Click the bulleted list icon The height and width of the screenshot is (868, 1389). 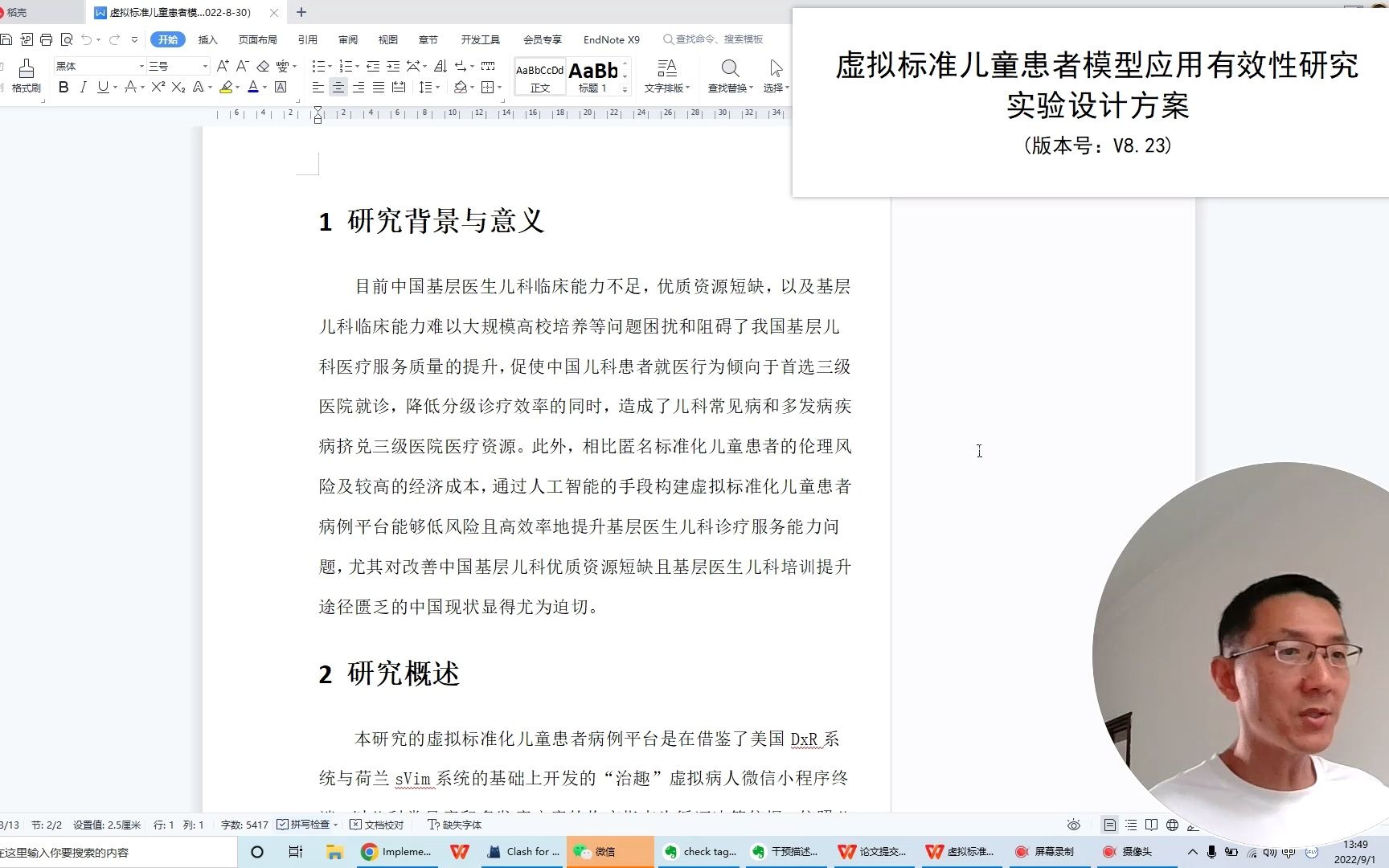318,66
